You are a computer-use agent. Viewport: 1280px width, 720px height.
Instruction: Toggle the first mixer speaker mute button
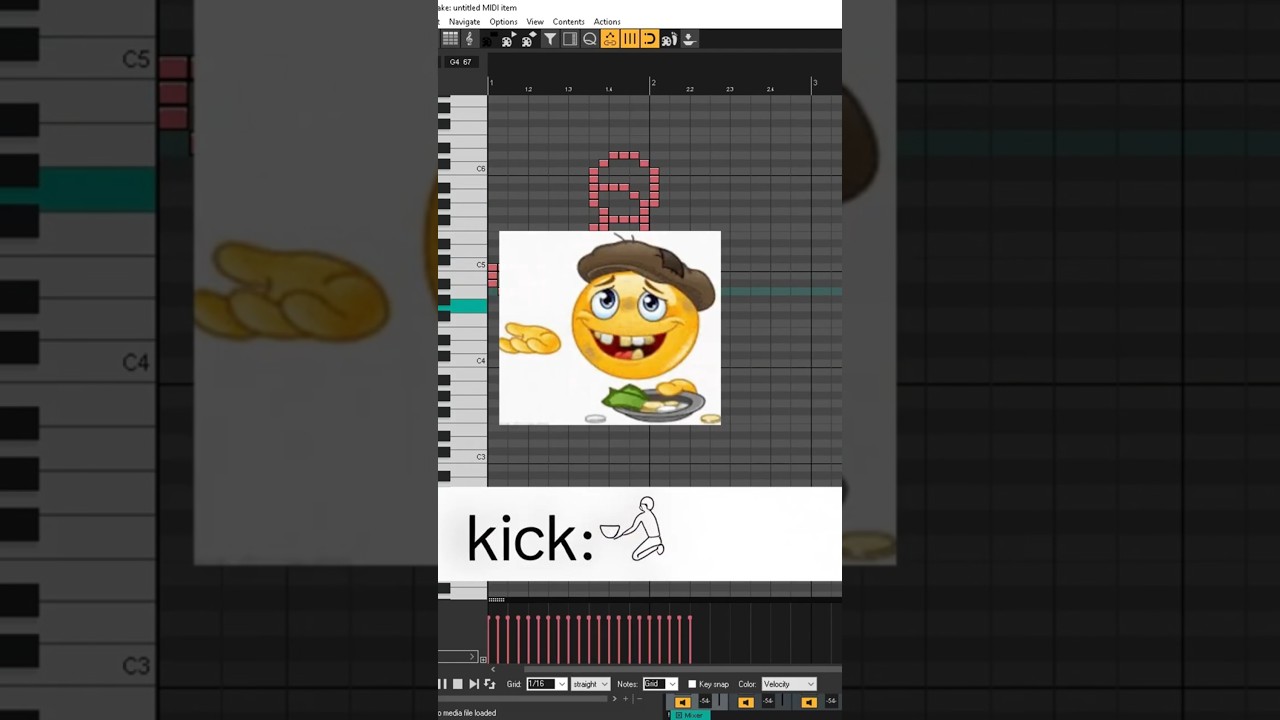pos(683,702)
